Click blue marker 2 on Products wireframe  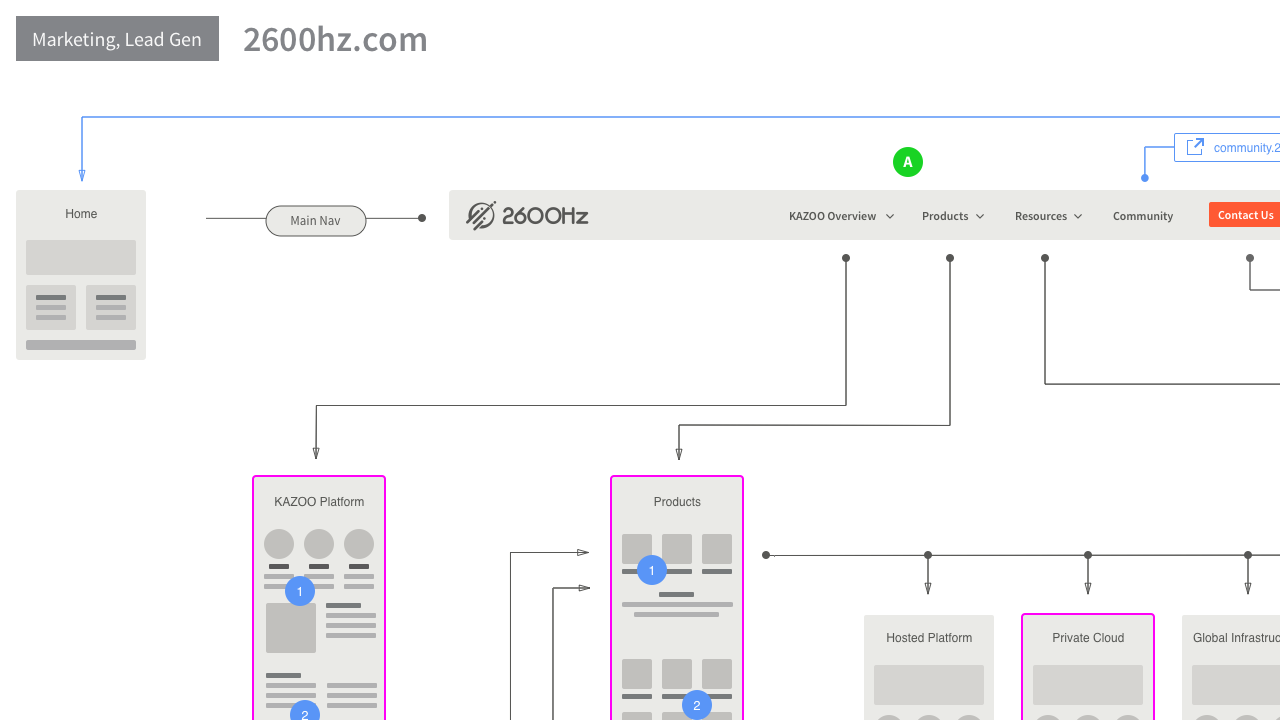(696, 705)
